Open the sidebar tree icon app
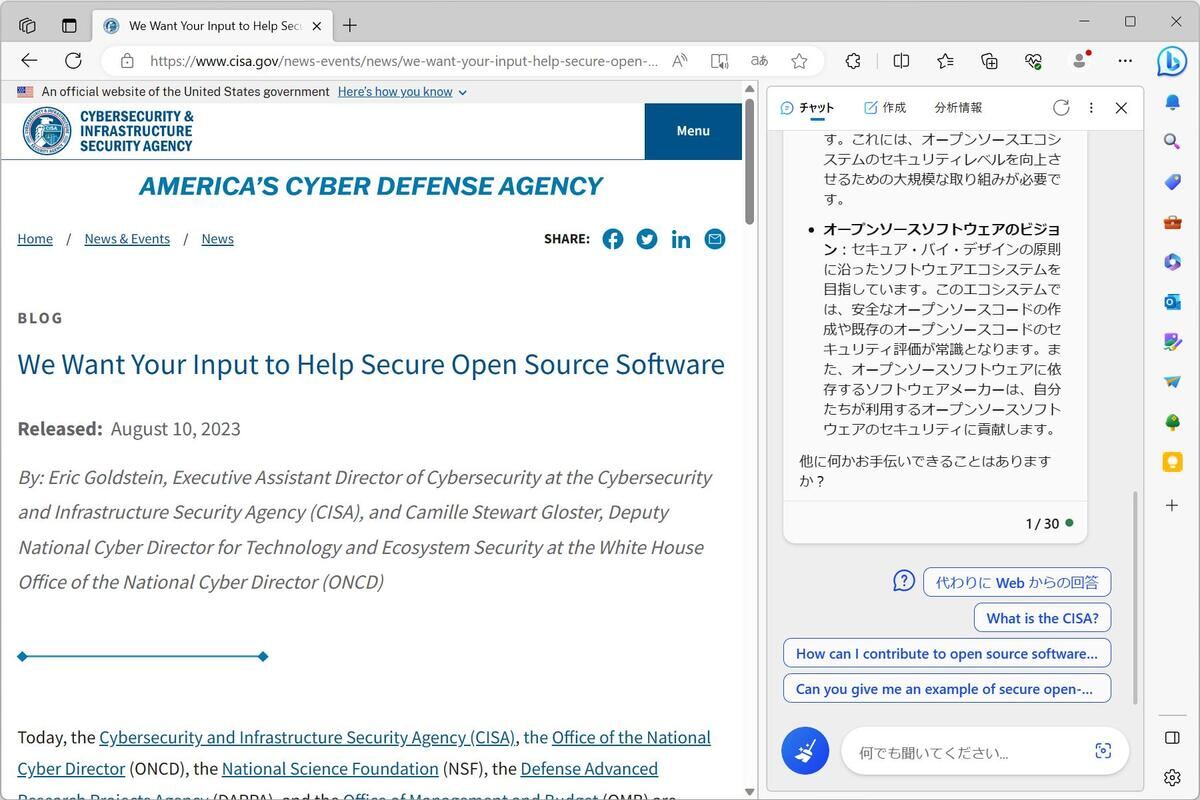This screenshot has width=1200, height=800. tap(1173, 422)
